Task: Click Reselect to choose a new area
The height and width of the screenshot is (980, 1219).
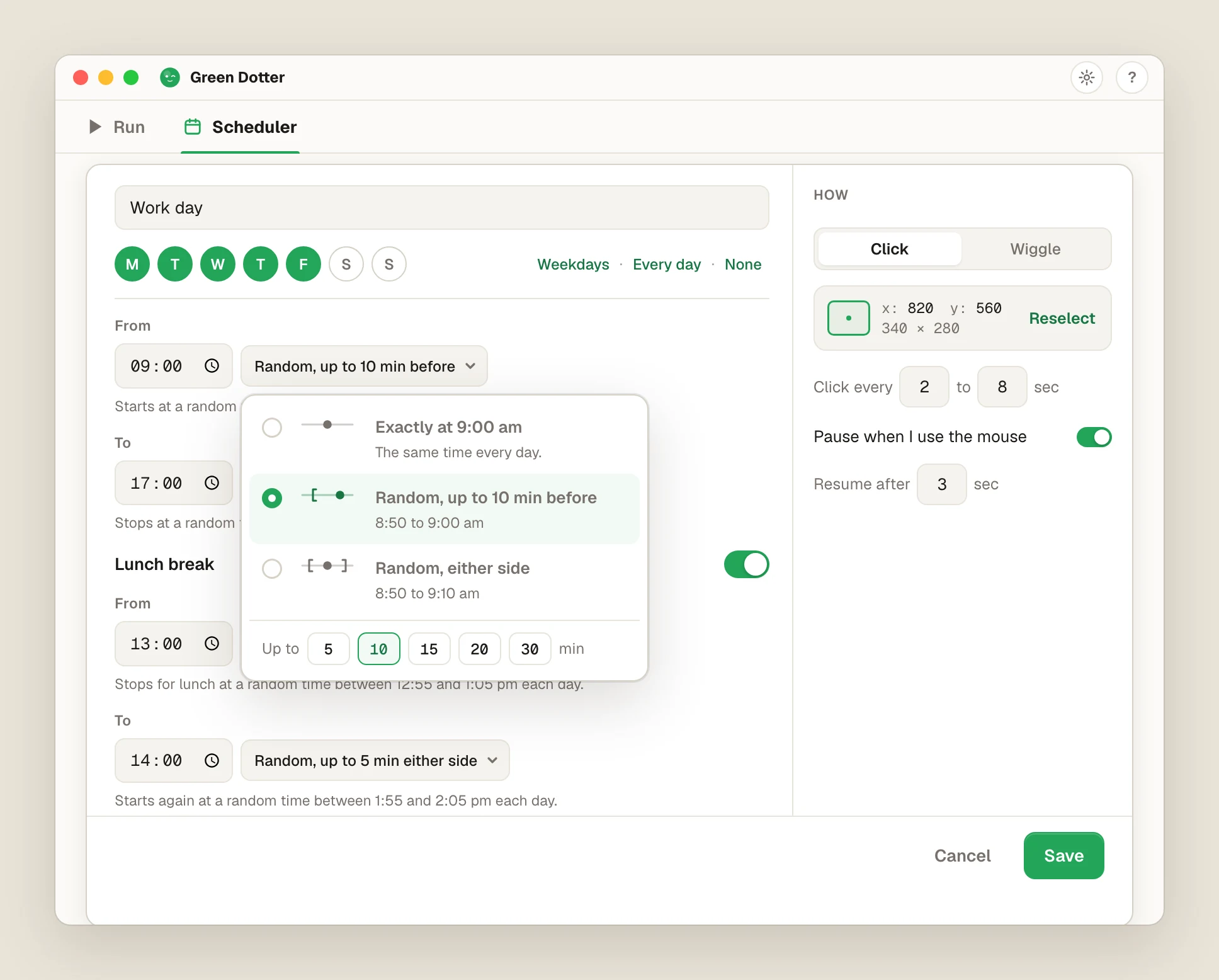Action: (1062, 318)
